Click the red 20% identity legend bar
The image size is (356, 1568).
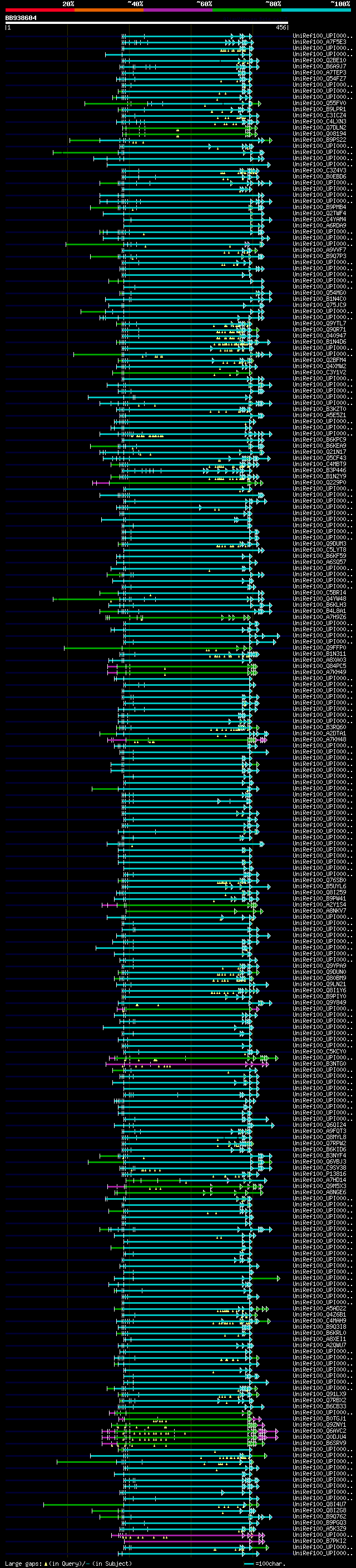pos(39,11)
